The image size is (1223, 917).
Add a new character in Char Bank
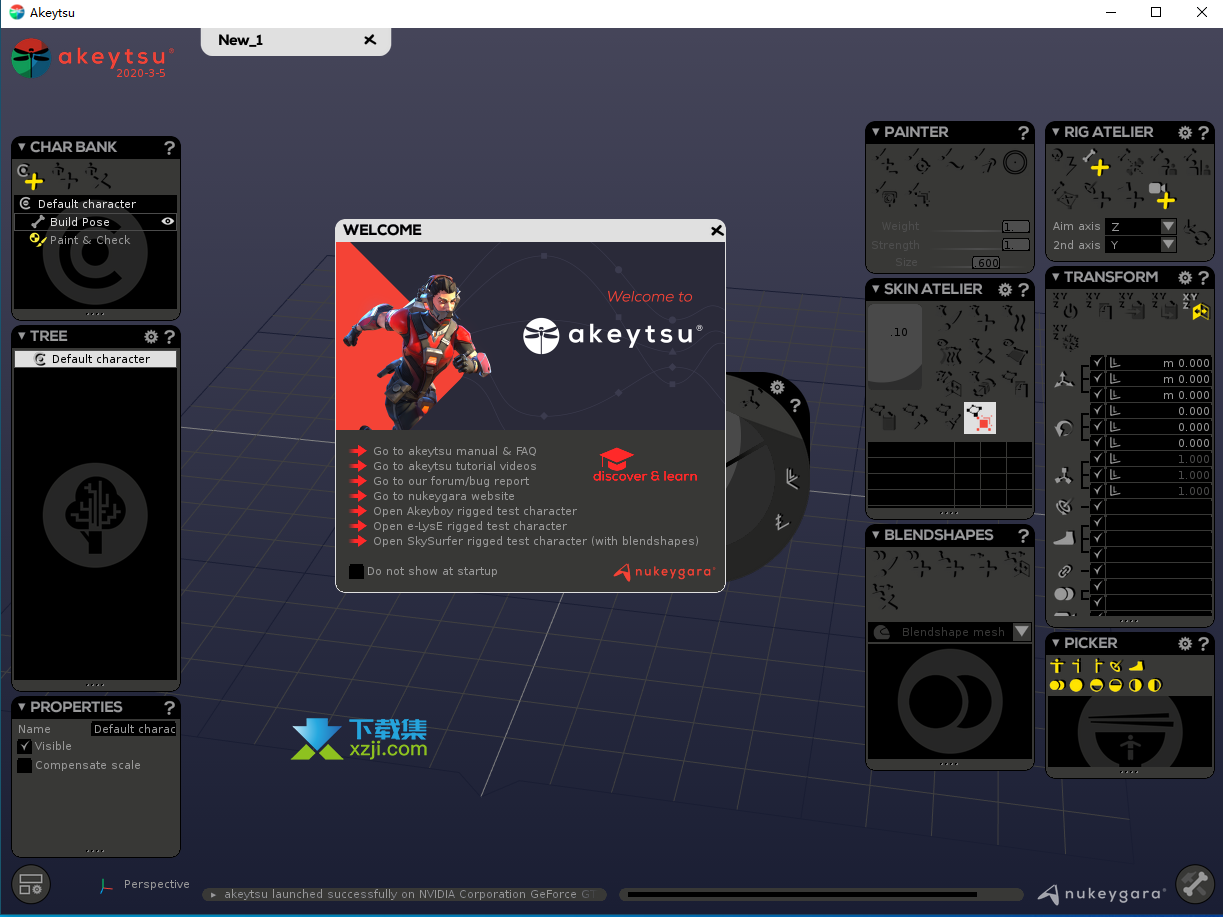point(31,177)
